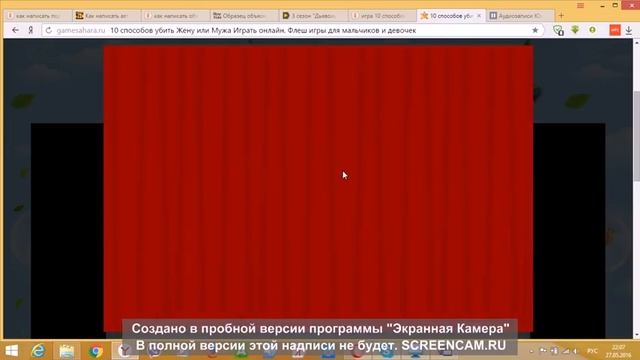Image resolution: width=640 pixels, height=360 pixels.
Task: Switch to the second 'Как написать' tab
Action: 107,16
